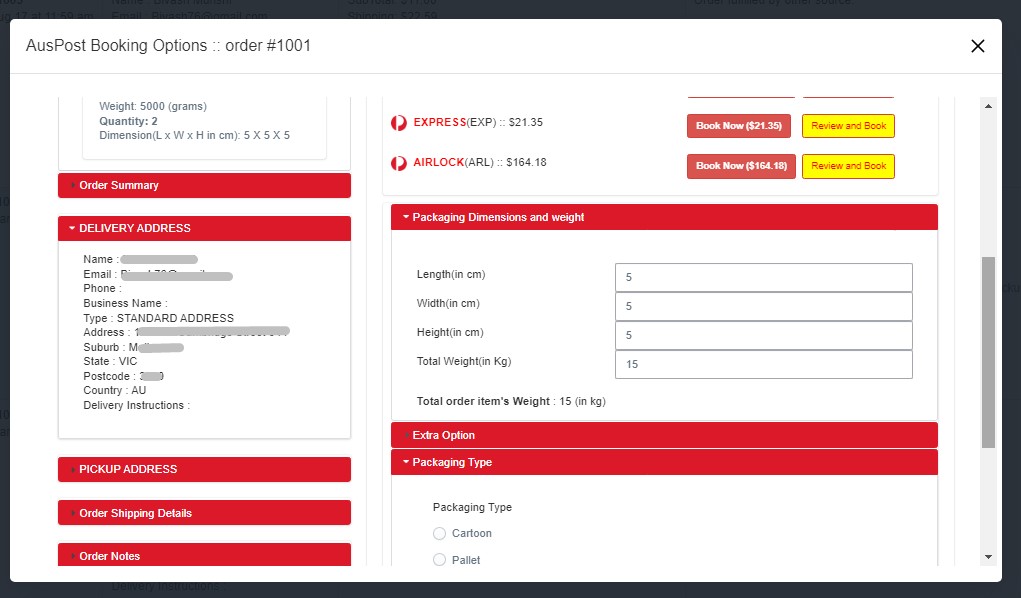Edit the Length (in cm) field
Image resolution: width=1021 pixels, height=598 pixels.
pos(763,278)
